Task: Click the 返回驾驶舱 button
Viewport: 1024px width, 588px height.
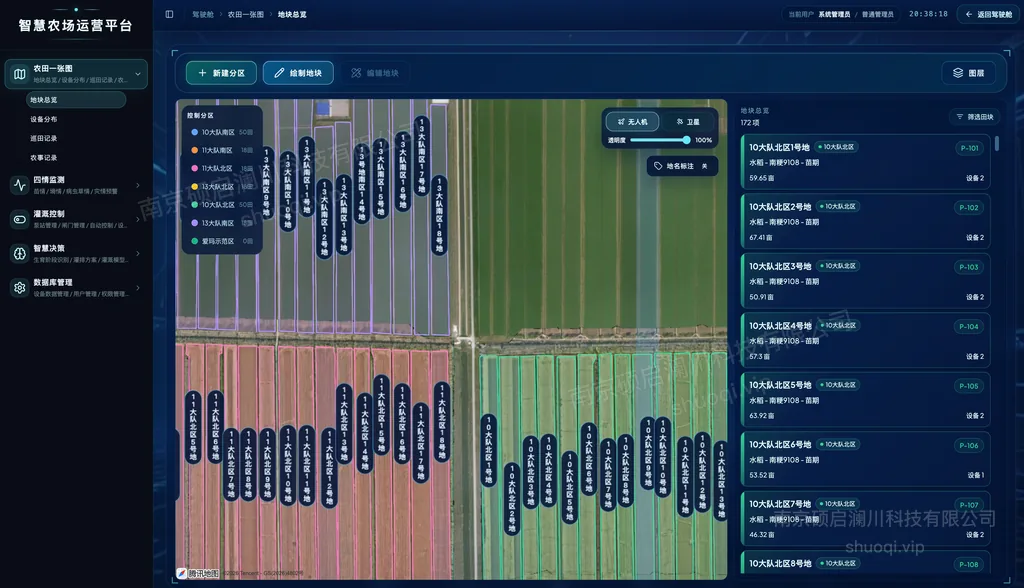Action: pos(988,14)
